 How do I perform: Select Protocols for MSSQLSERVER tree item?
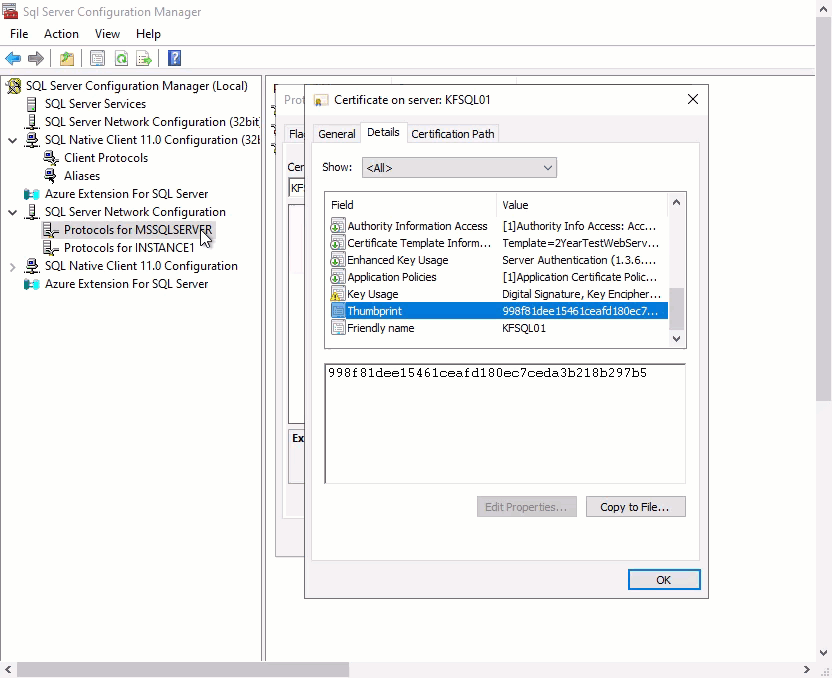(x=138, y=230)
